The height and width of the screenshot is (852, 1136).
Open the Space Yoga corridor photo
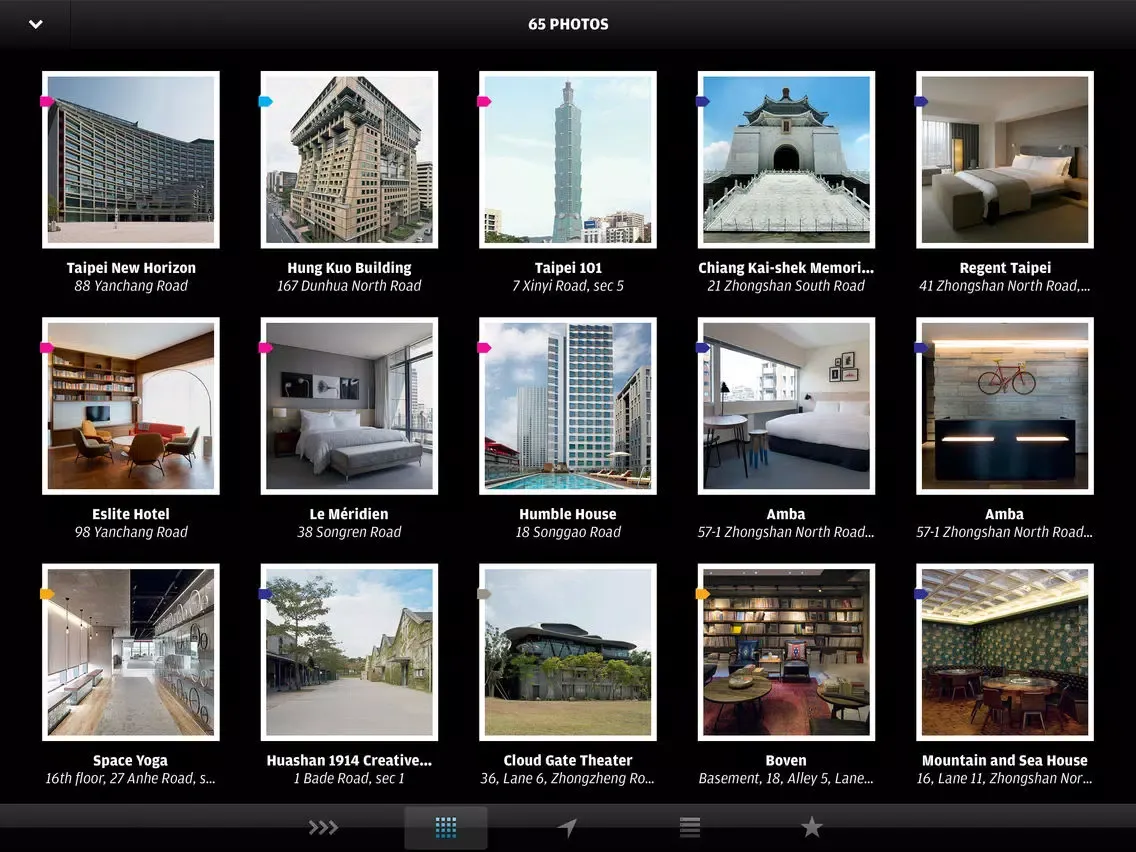[x=130, y=652]
